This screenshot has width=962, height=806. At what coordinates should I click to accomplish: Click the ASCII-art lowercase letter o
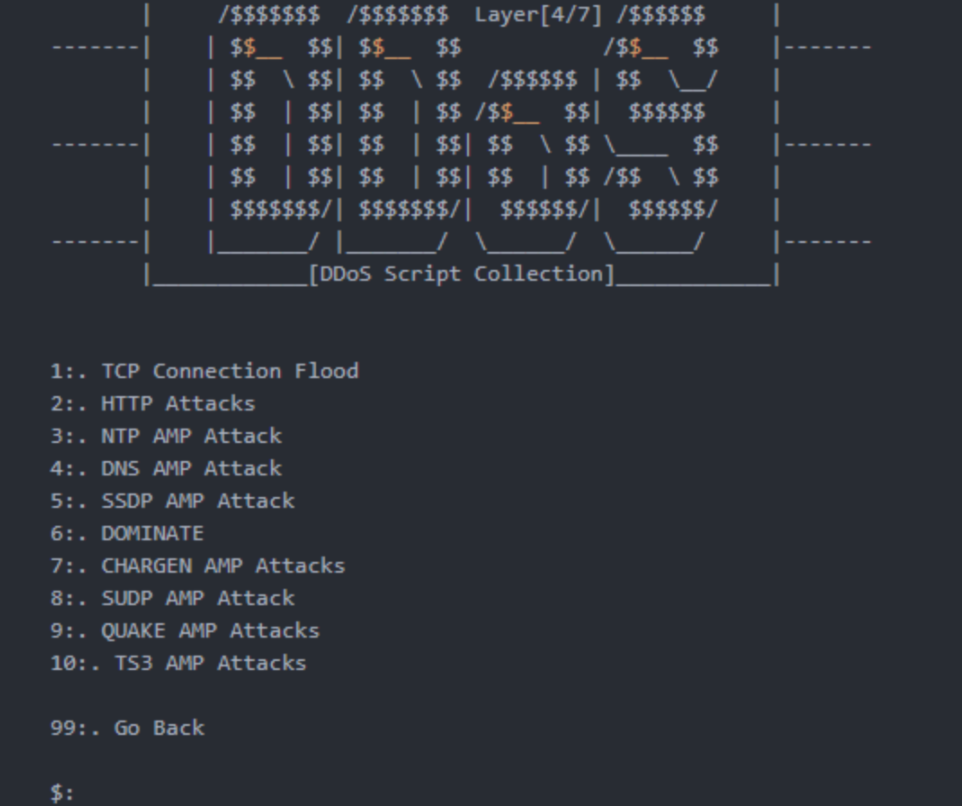531,161
